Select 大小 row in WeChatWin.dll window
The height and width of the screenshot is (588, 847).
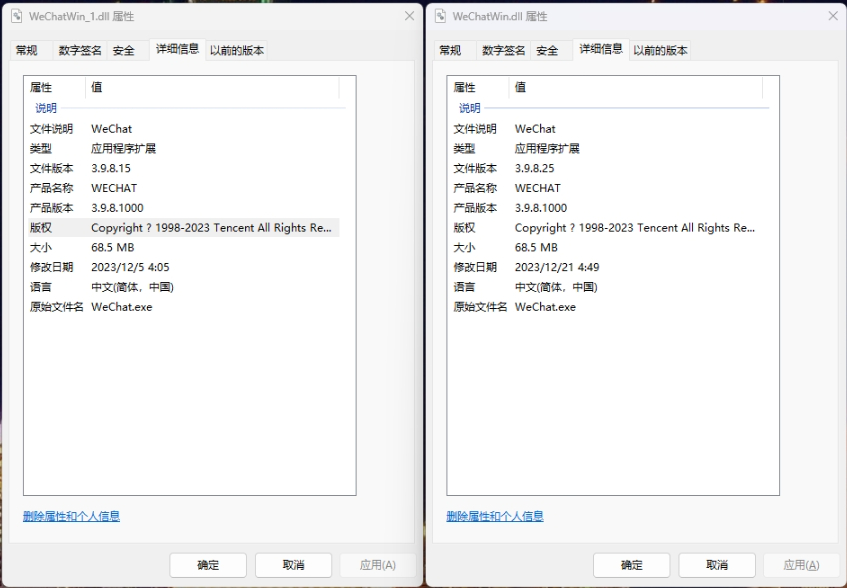[607, 248]
